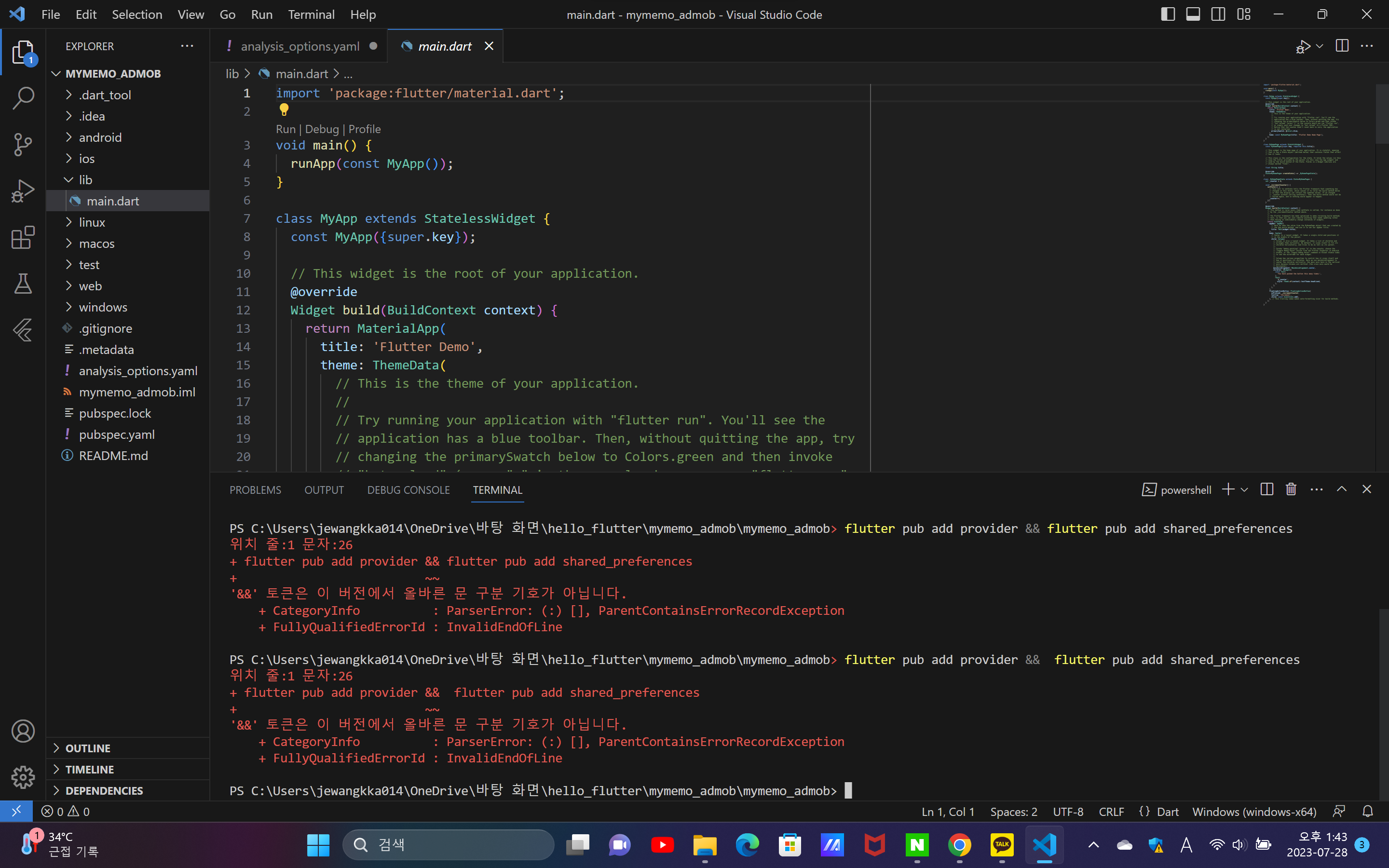The height and width of the screenshot is (868, 1389).
Task: Click the Debug CodeLens above main()
Action: 322,129
